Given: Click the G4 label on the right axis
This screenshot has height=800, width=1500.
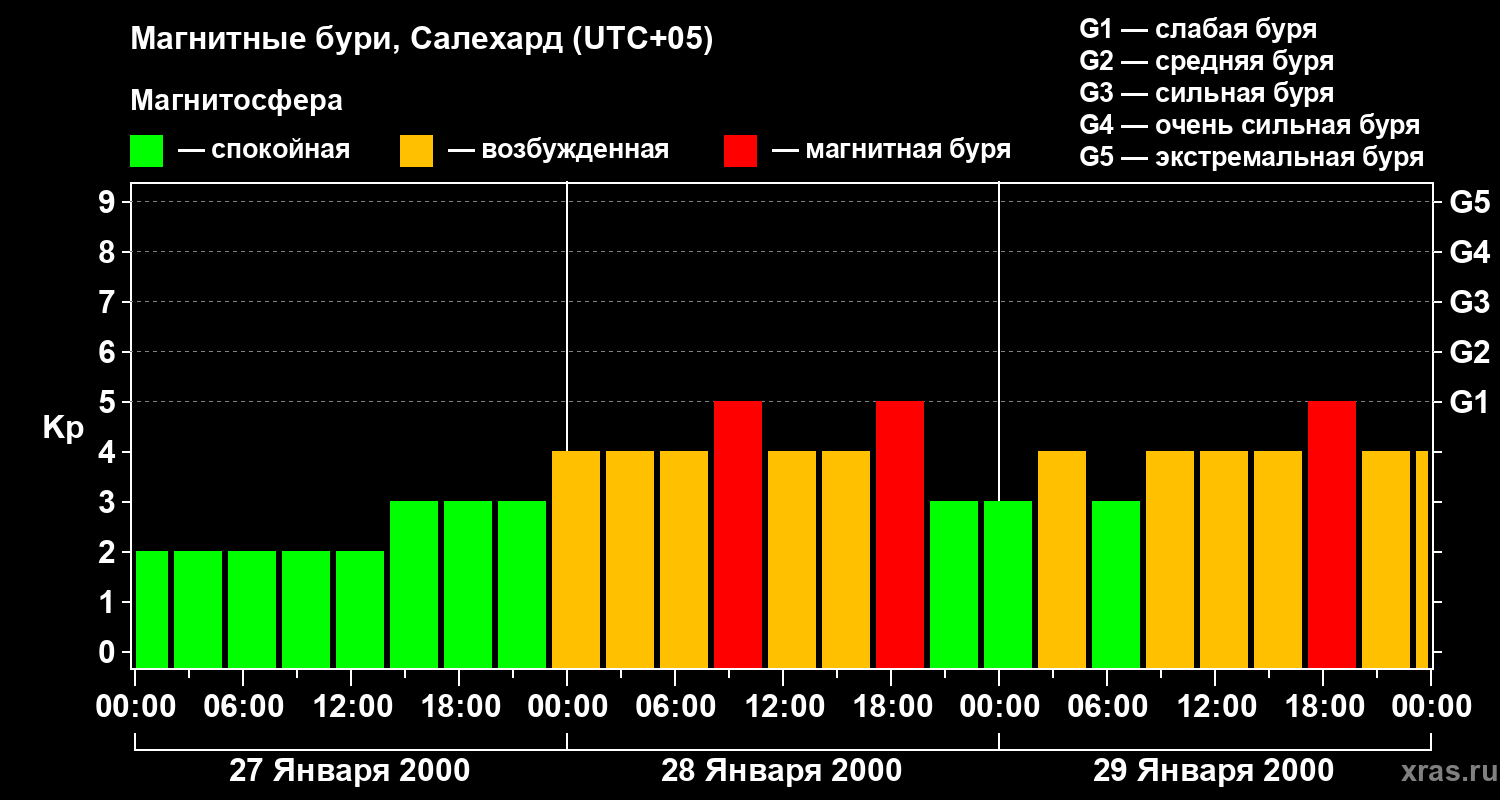Looking at the screenshot, I should click(x=1469, y=252).
